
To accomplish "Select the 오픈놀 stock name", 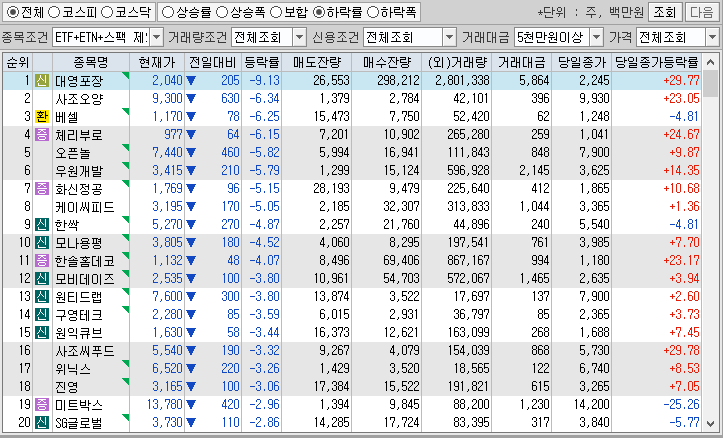I will [73, 153].
